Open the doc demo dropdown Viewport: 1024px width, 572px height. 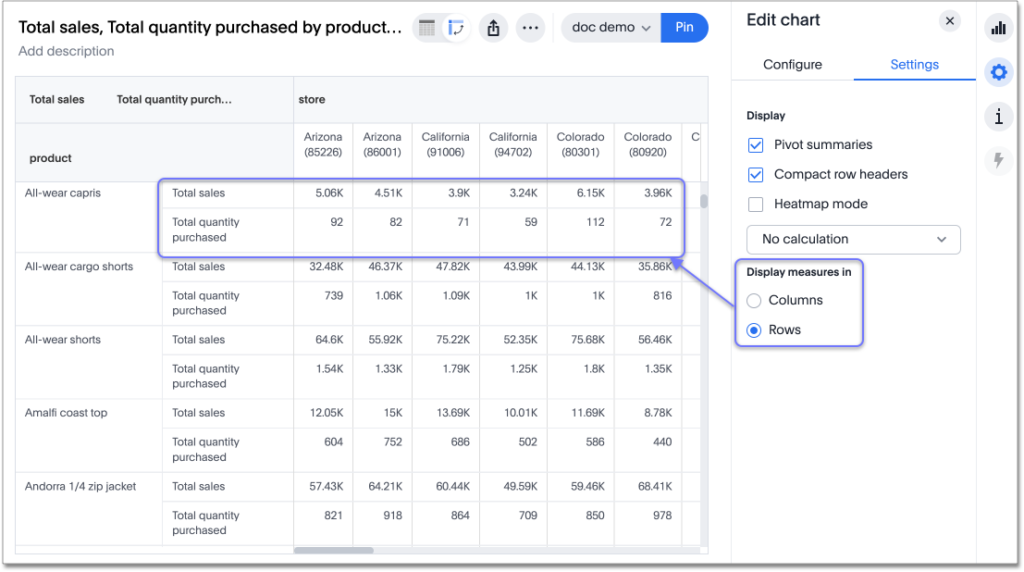pos(611,27)
